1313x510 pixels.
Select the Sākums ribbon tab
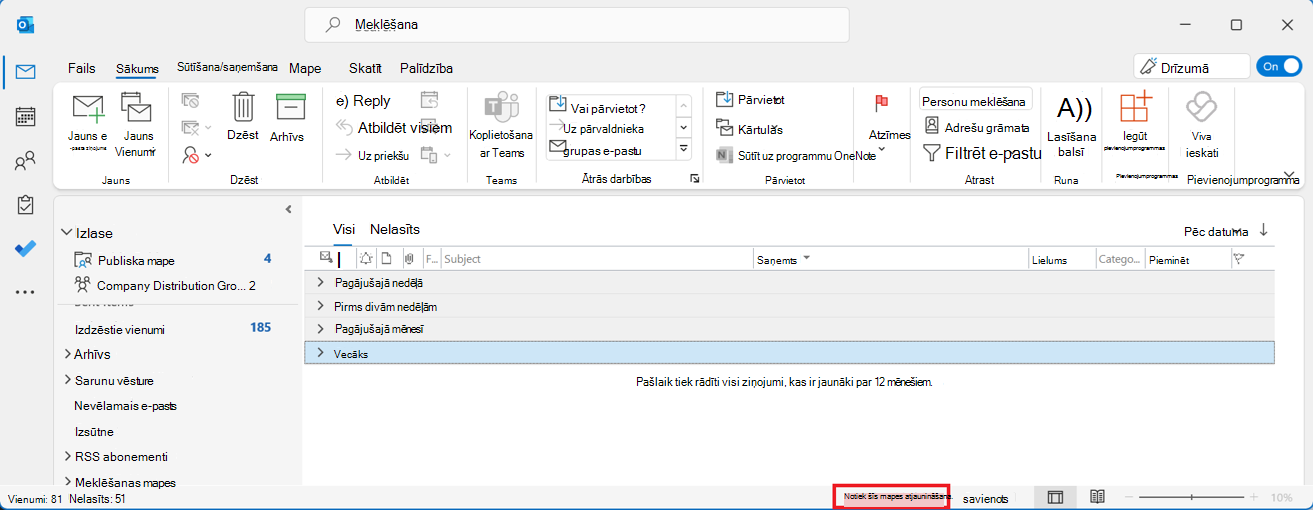click(x=137, y=68)
